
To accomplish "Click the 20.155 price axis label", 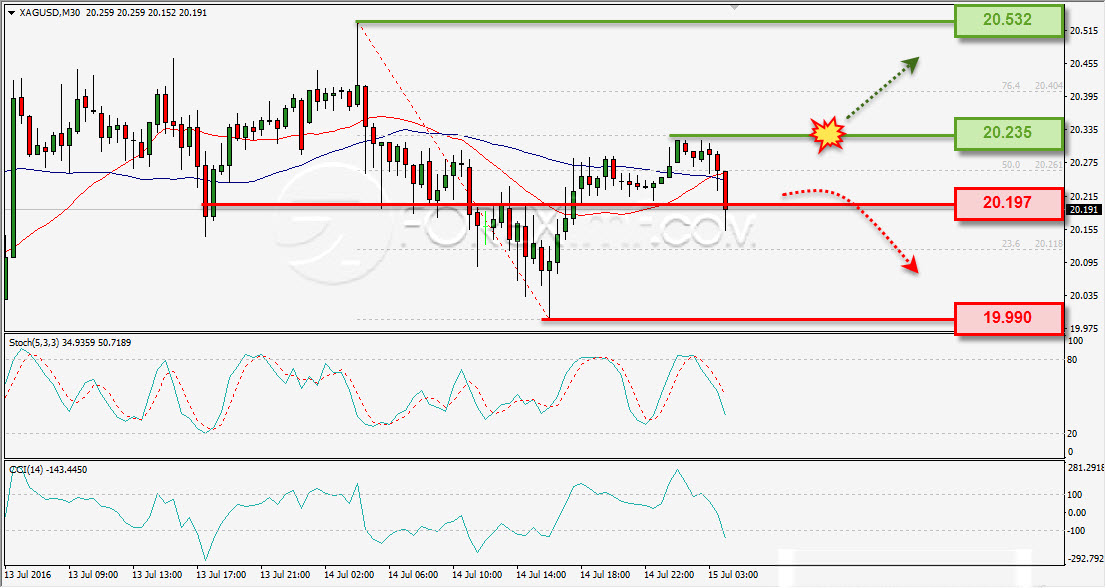I will pyautogui.click(x=1083, y=229).
